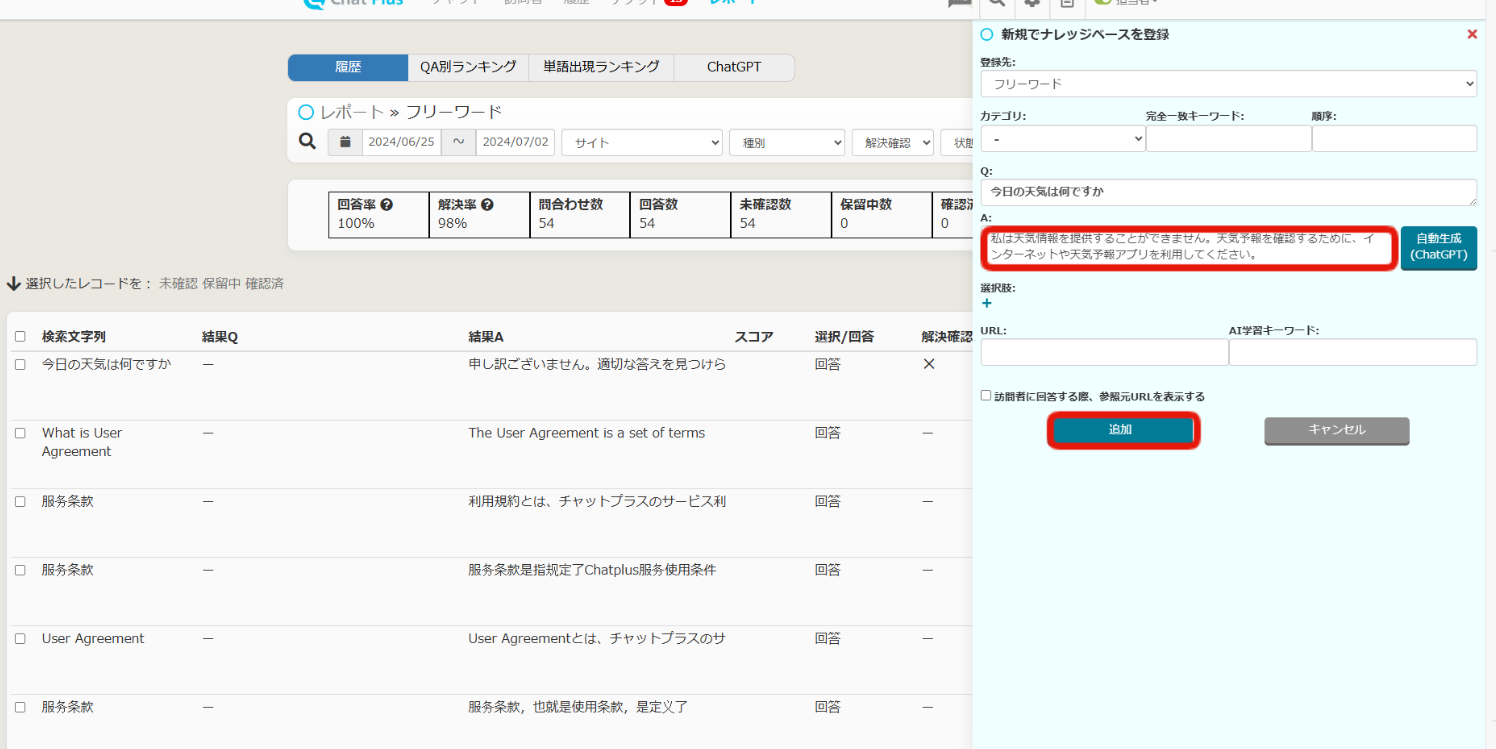1496x749 pixels.
Task: Open the 登録先 フリーワード dropdown
Action: (x=1228, y=84)
